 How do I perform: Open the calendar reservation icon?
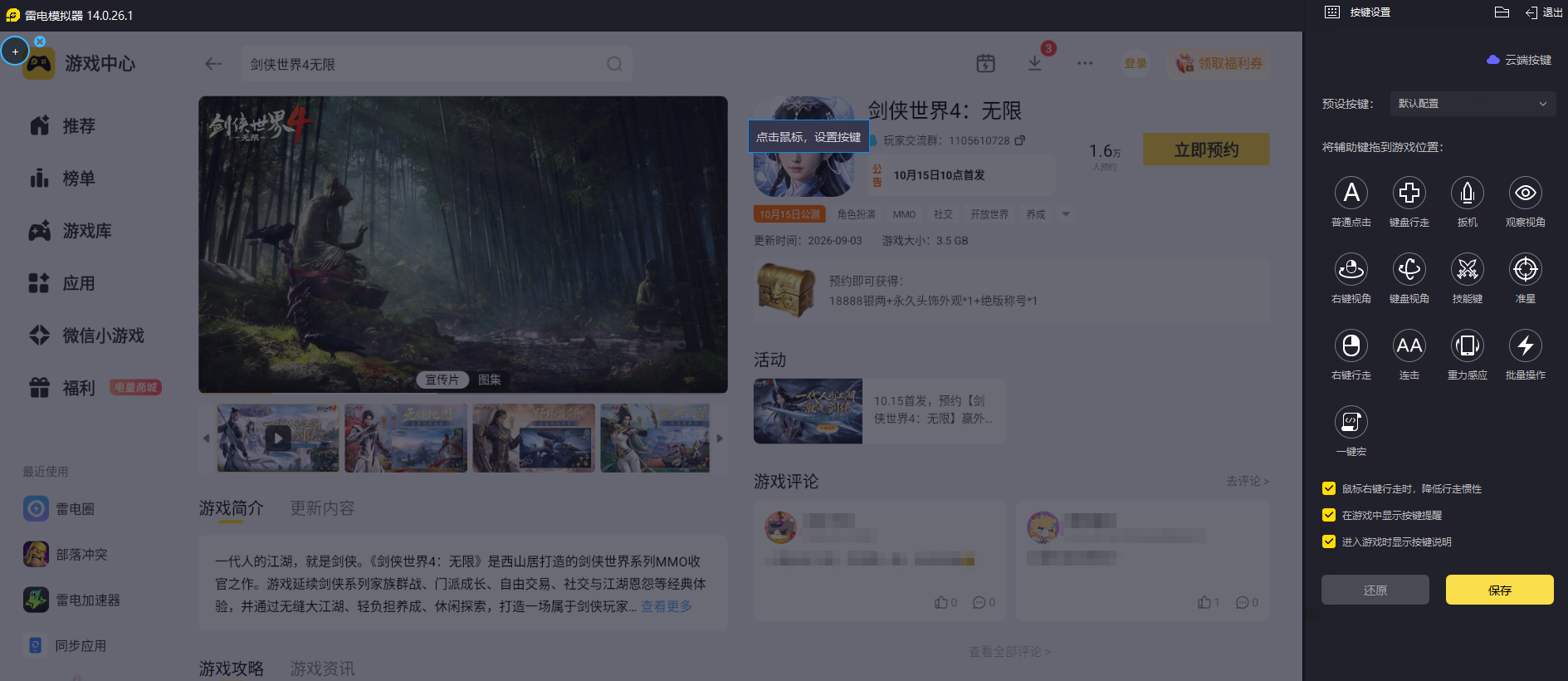(985, 63)
